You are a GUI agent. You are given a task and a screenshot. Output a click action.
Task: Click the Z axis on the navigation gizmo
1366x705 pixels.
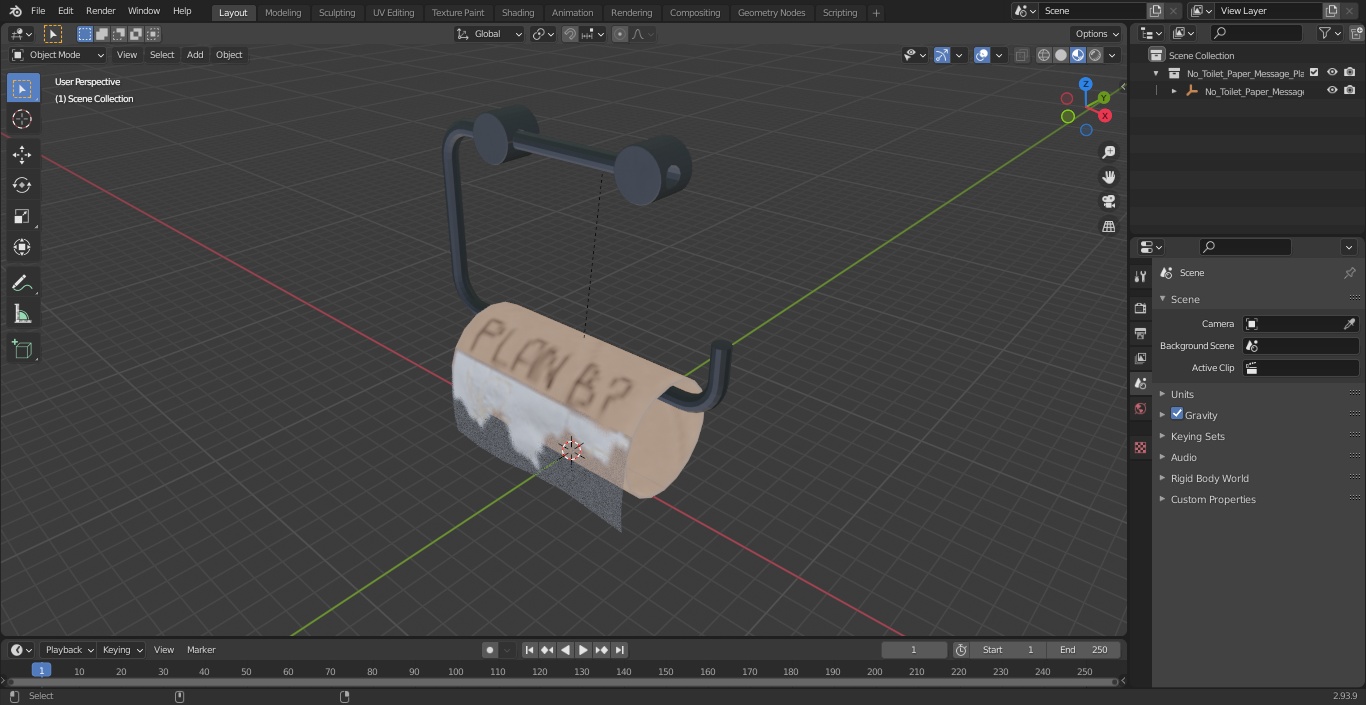(x=1085, y=85)
